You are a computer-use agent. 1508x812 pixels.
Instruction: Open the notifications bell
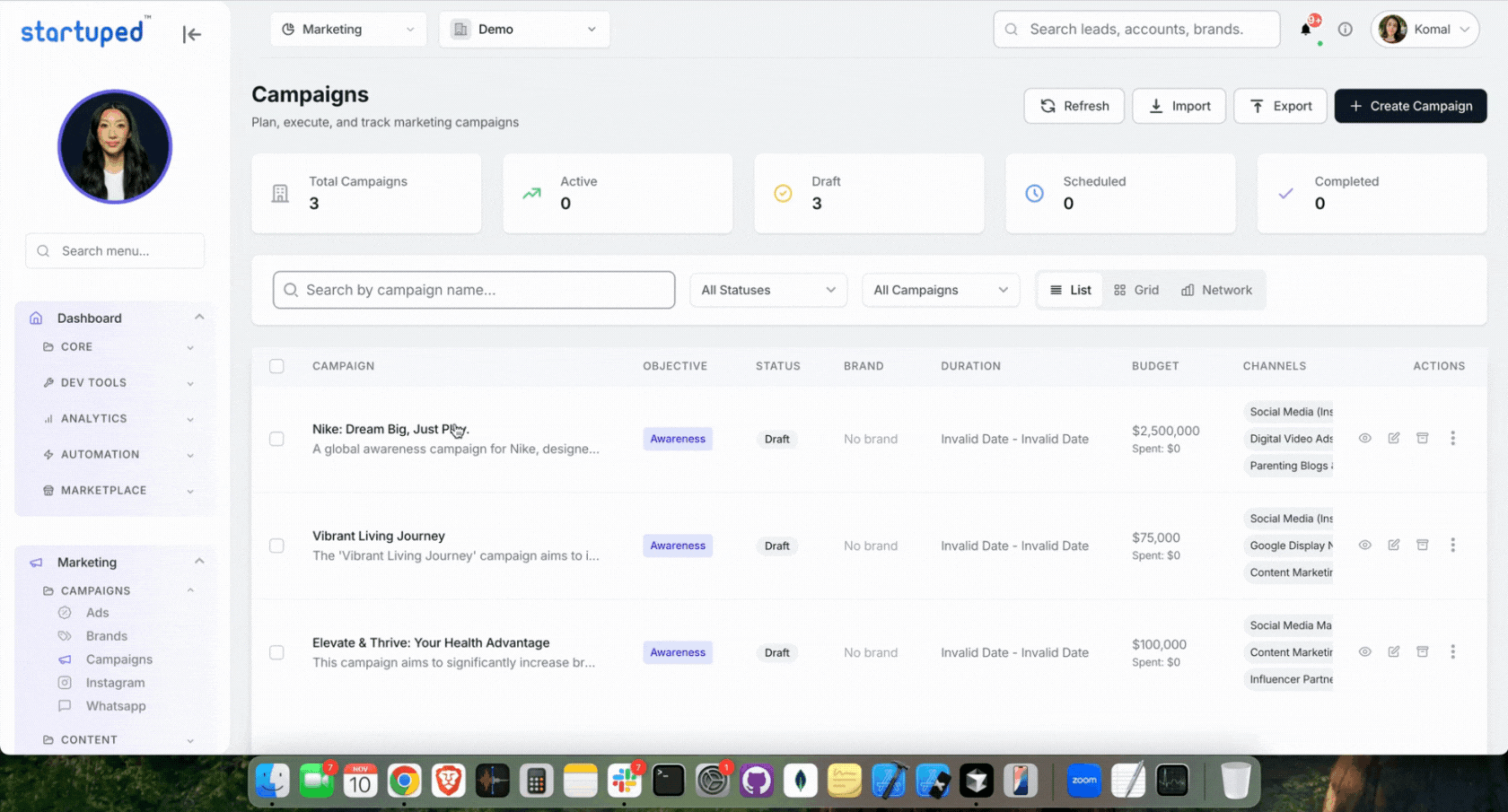[1308, 29]
